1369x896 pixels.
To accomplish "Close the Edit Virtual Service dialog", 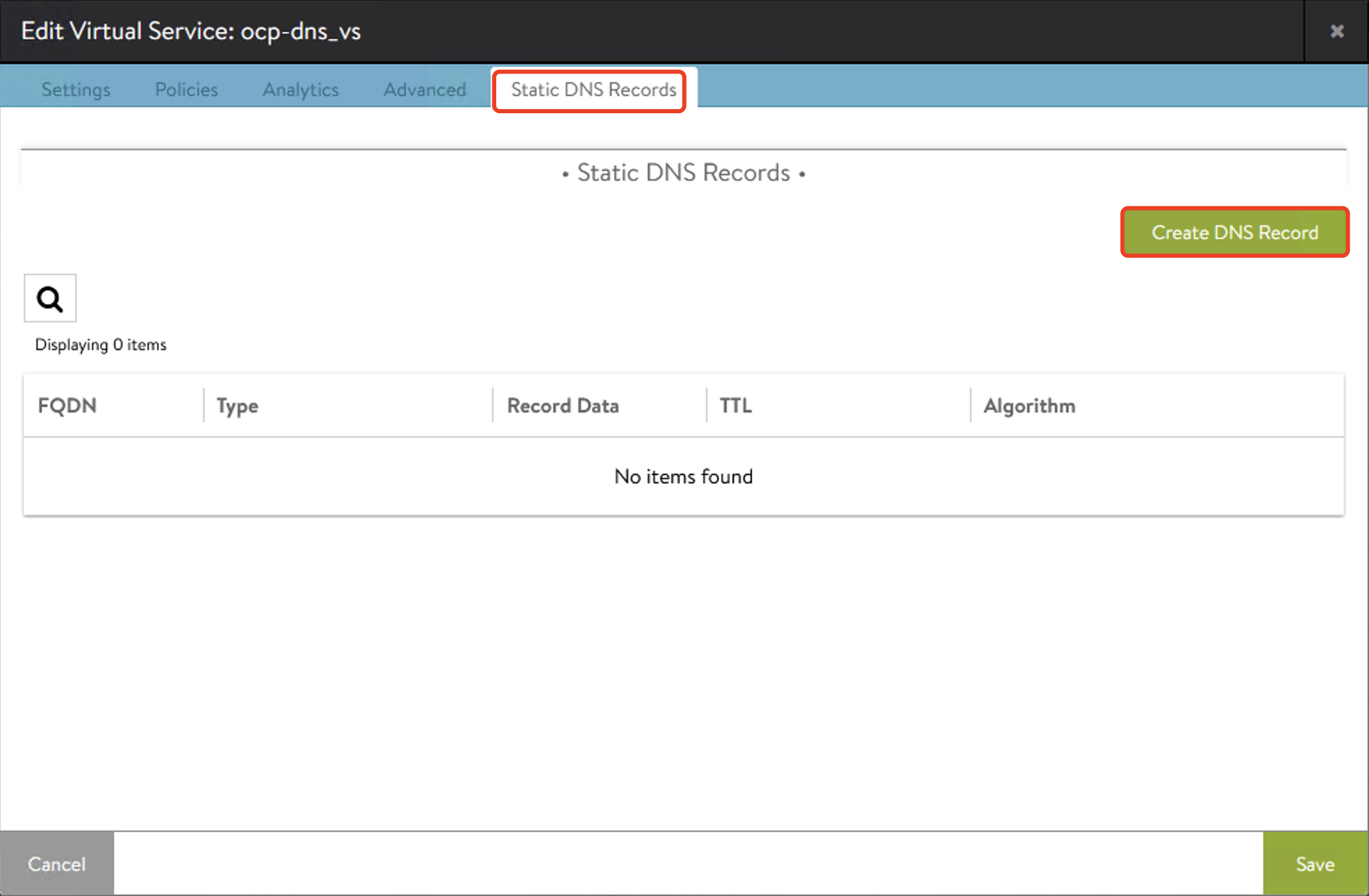I will click(1336, 31).
